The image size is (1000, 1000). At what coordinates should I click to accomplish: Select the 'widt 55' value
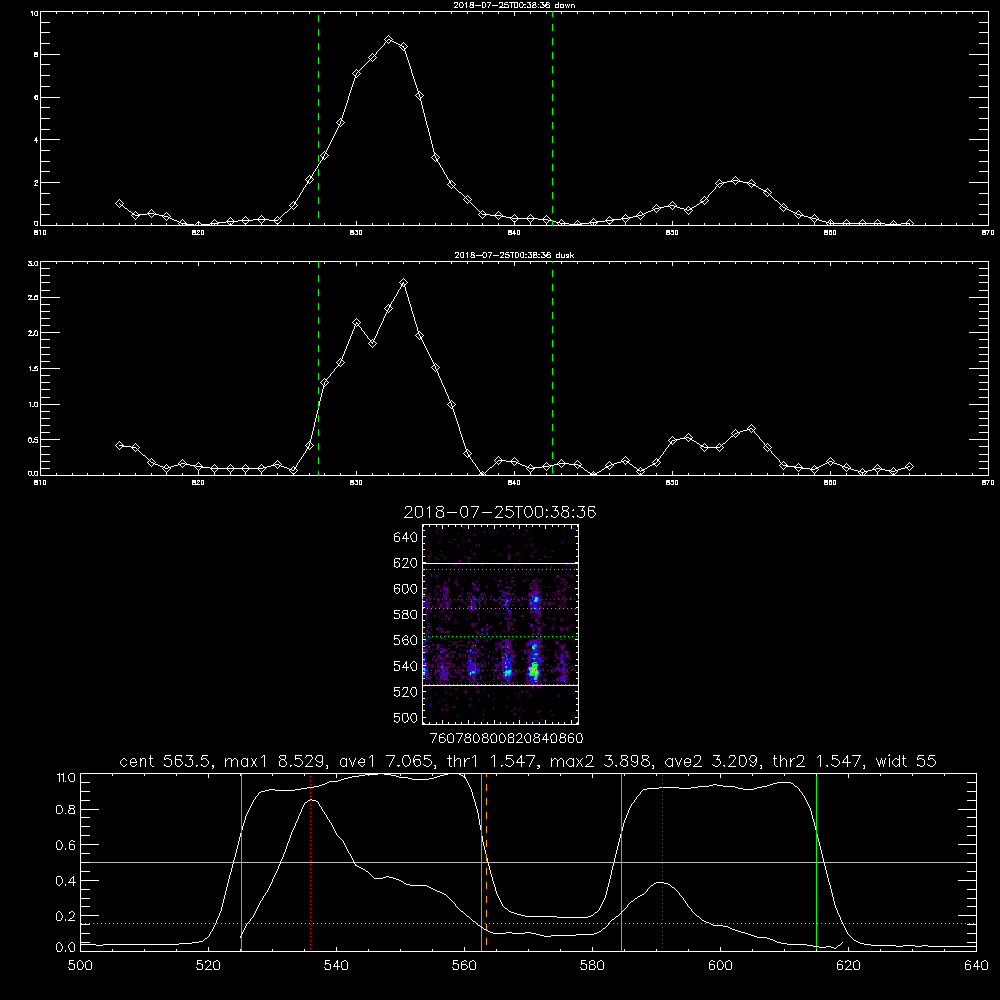click(x=906, y=761)
